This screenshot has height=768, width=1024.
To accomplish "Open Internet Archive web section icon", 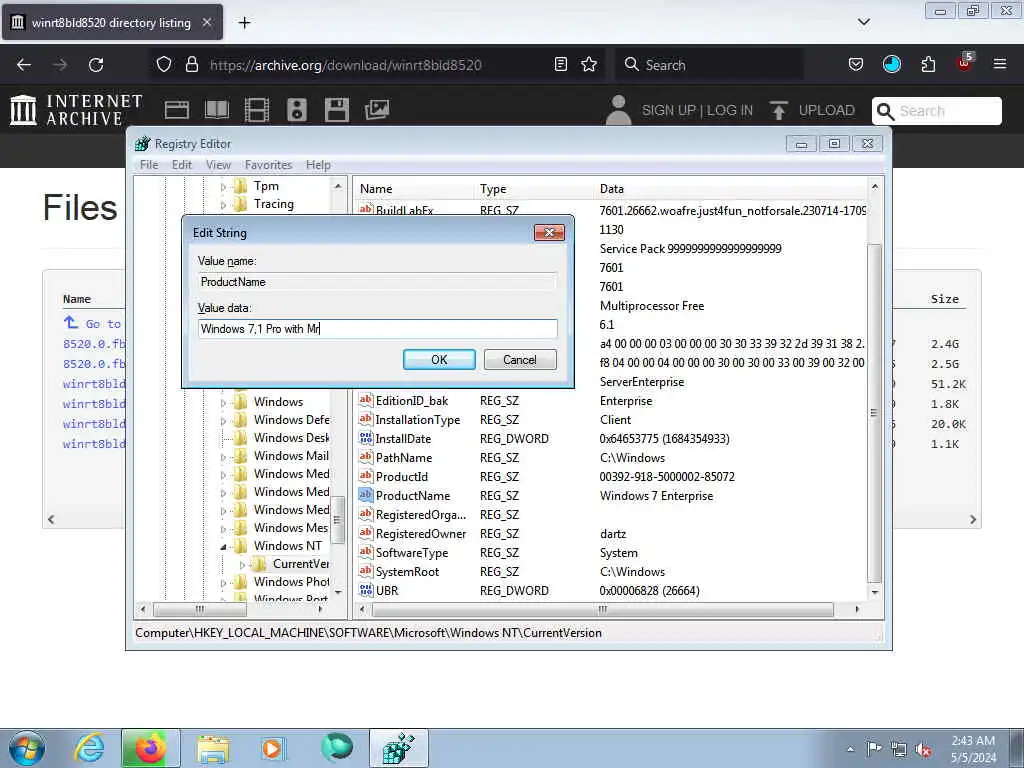I will 176,110.
